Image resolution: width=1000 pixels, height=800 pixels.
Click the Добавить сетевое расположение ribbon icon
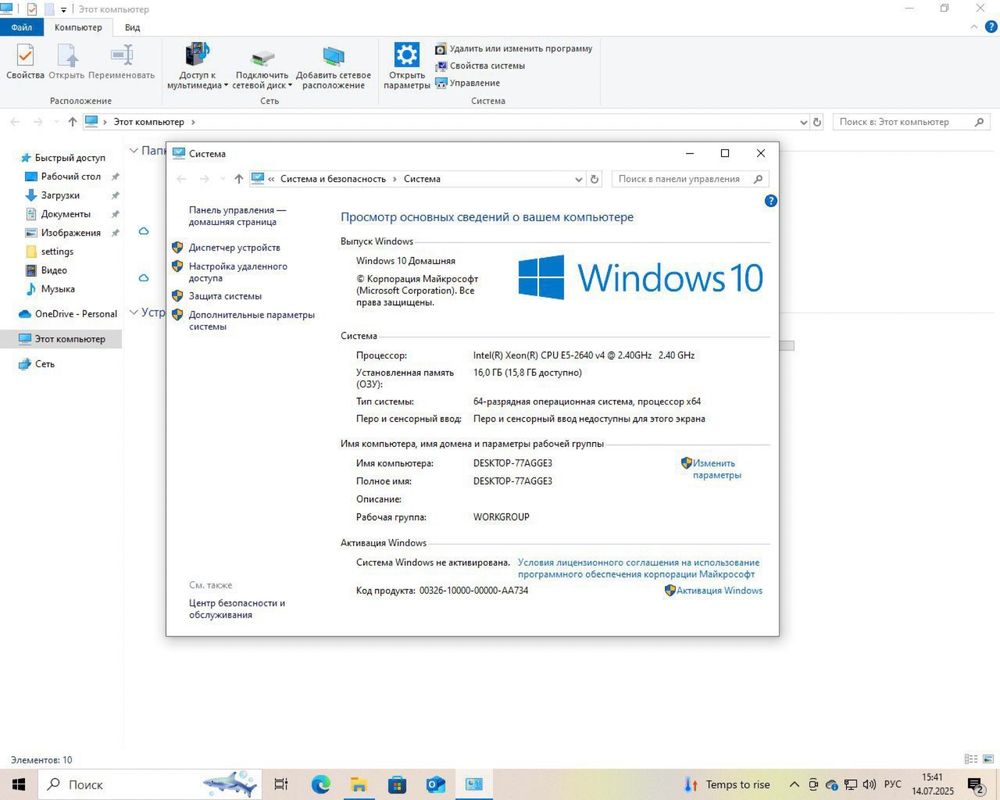pos(333,67)
